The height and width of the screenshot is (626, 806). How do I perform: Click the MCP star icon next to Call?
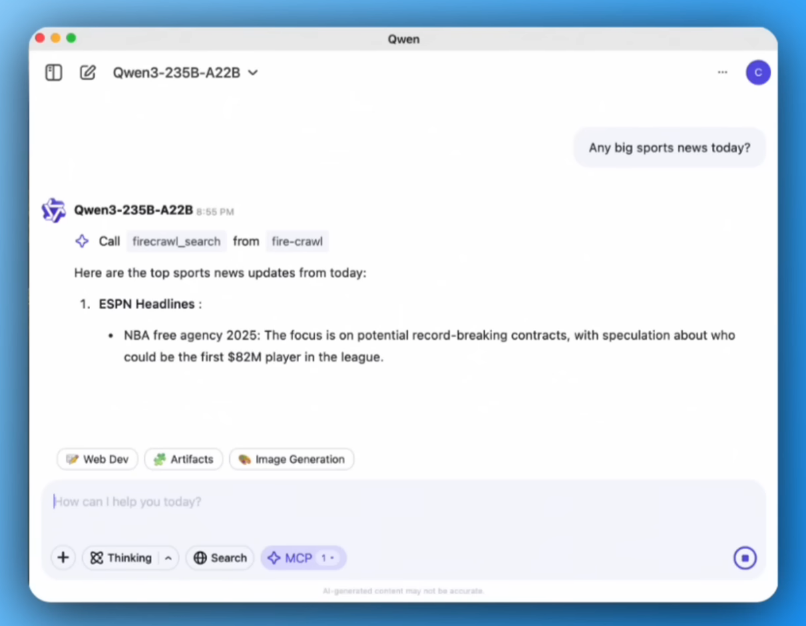(82, 241)
